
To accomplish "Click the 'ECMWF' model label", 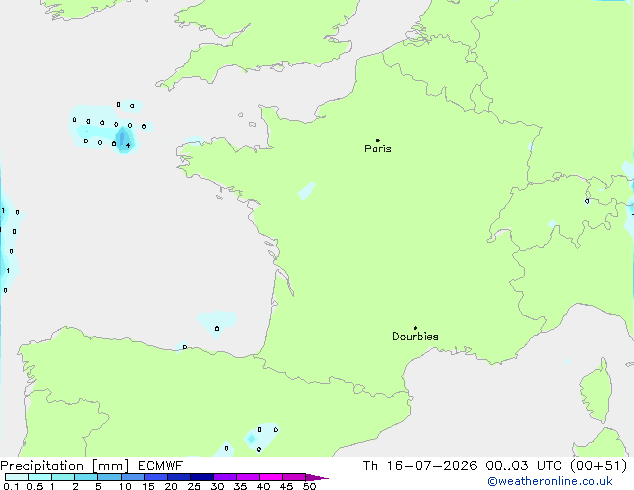I will pos(161,466).
